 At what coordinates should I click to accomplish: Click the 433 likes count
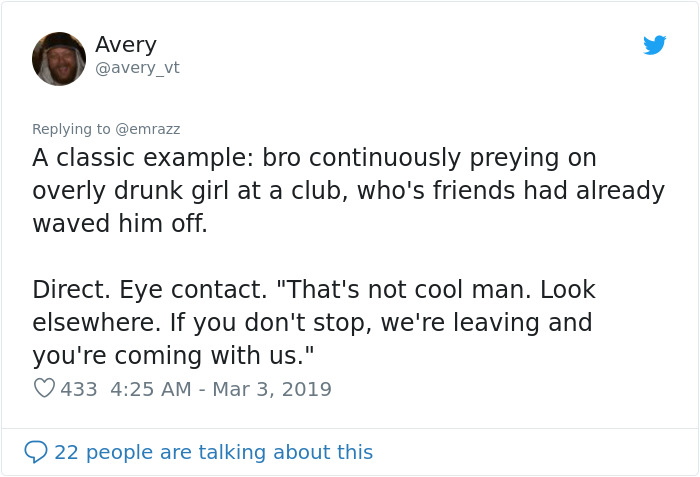click(79, 388)
